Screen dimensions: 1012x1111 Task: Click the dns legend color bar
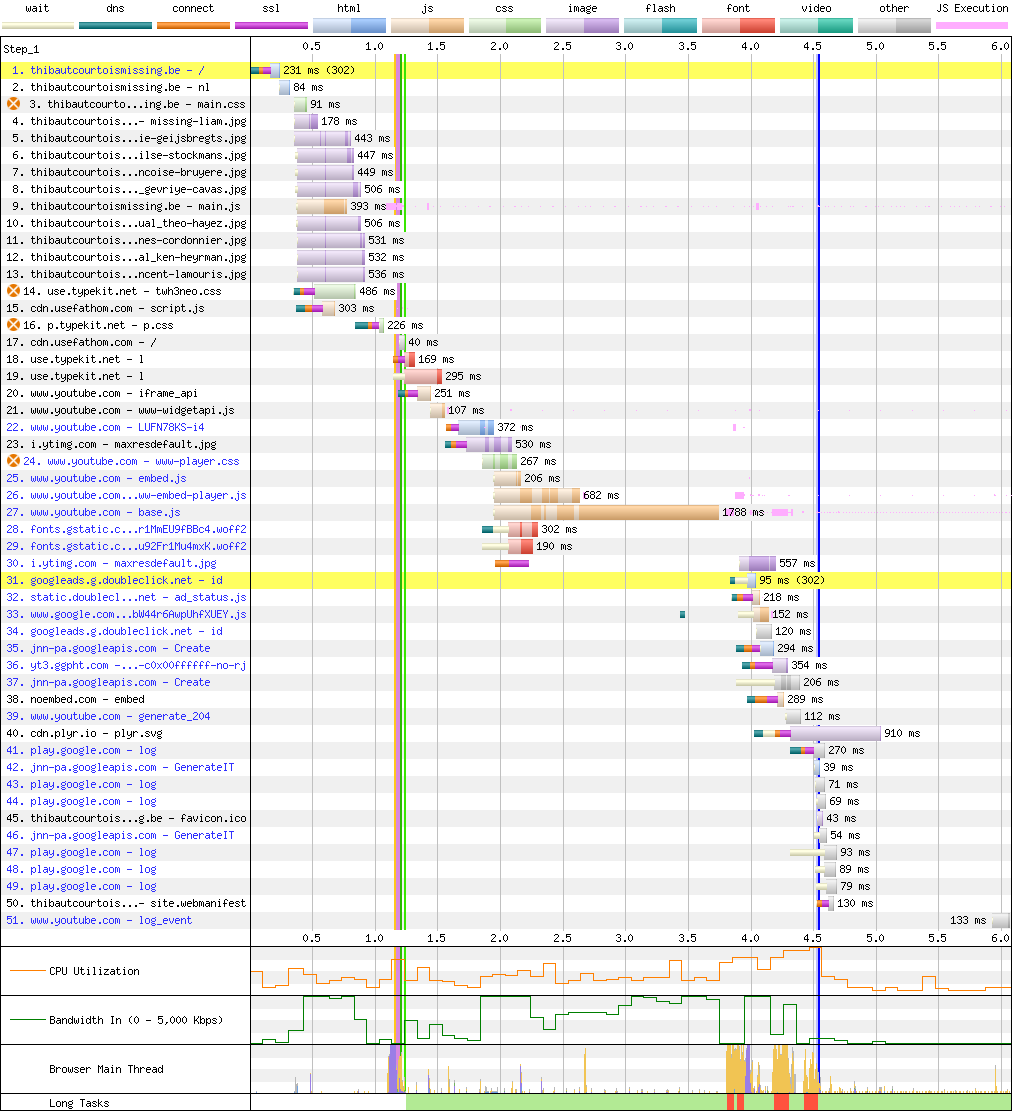click(x=116, y=26)
